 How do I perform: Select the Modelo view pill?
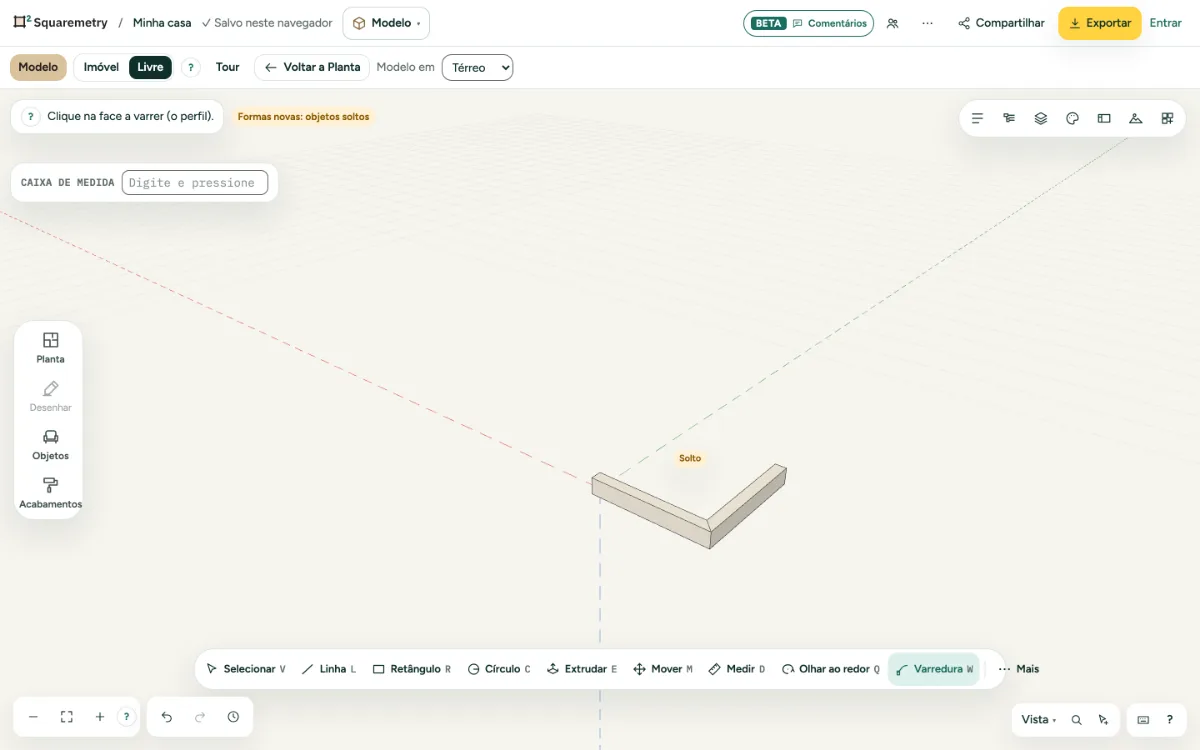[38, 67]
